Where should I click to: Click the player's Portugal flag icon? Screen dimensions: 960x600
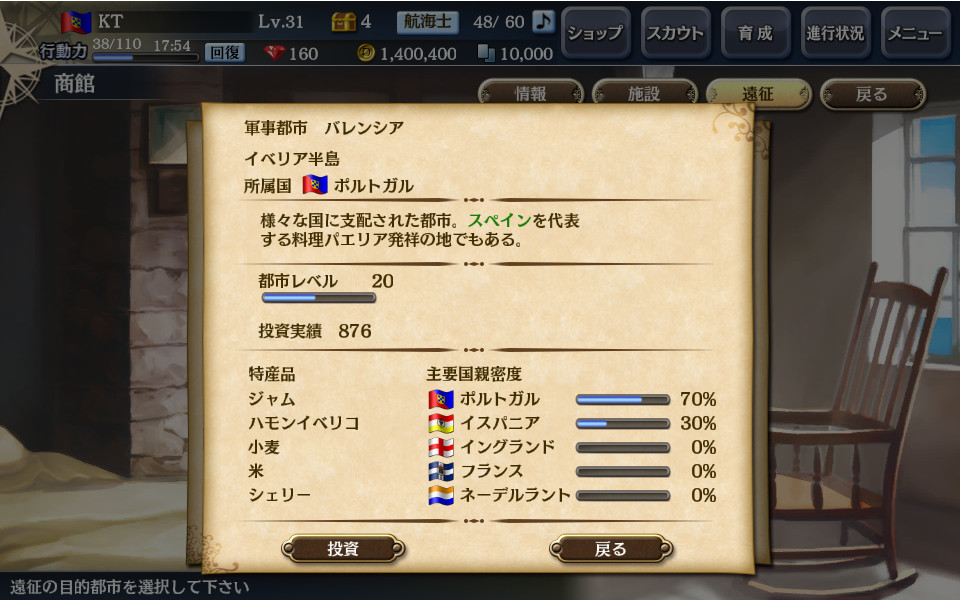pyautogui.click(x=76, y=23)
